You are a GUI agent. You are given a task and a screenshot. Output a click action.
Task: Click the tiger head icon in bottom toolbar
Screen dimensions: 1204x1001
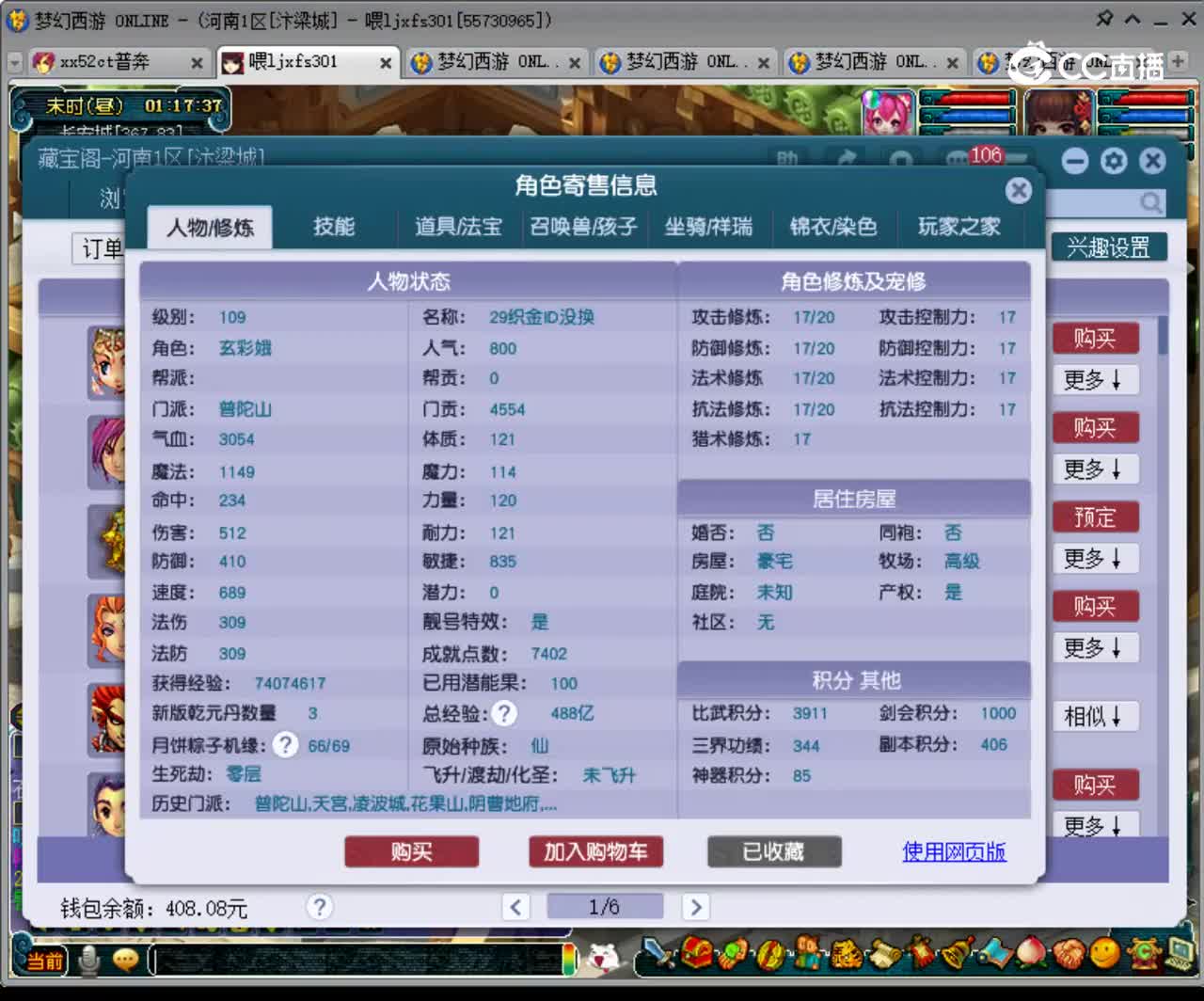847,955
